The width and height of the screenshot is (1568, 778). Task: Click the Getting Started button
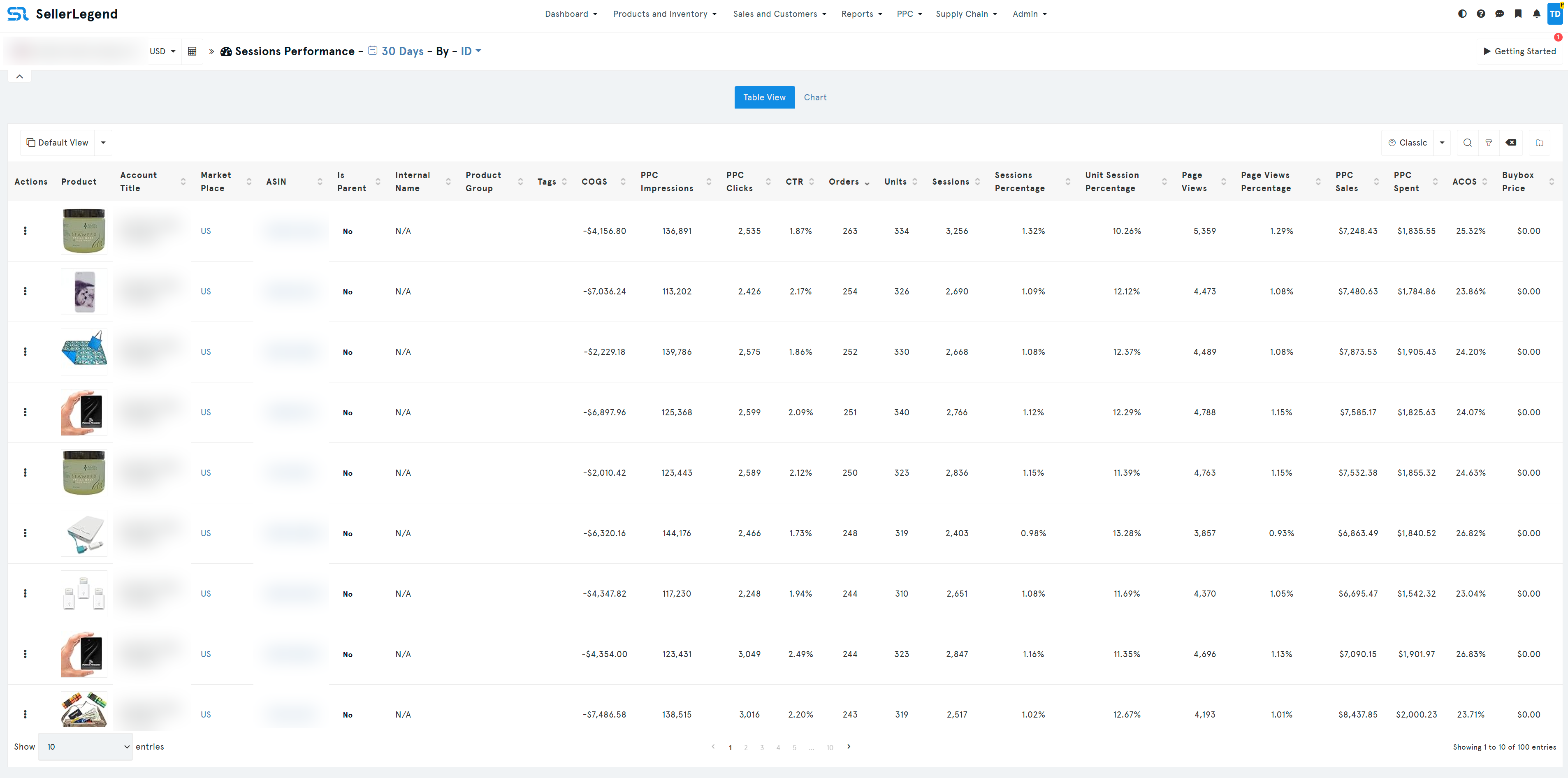1519,51
